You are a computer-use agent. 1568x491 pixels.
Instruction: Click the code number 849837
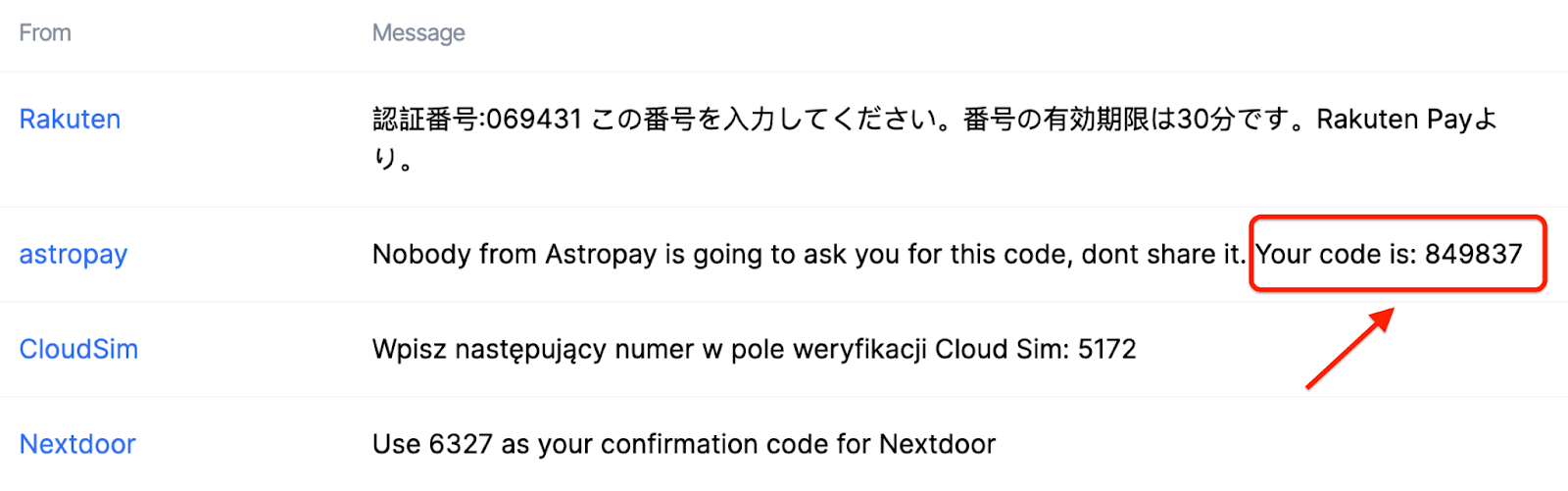[x=1473, y=255]
